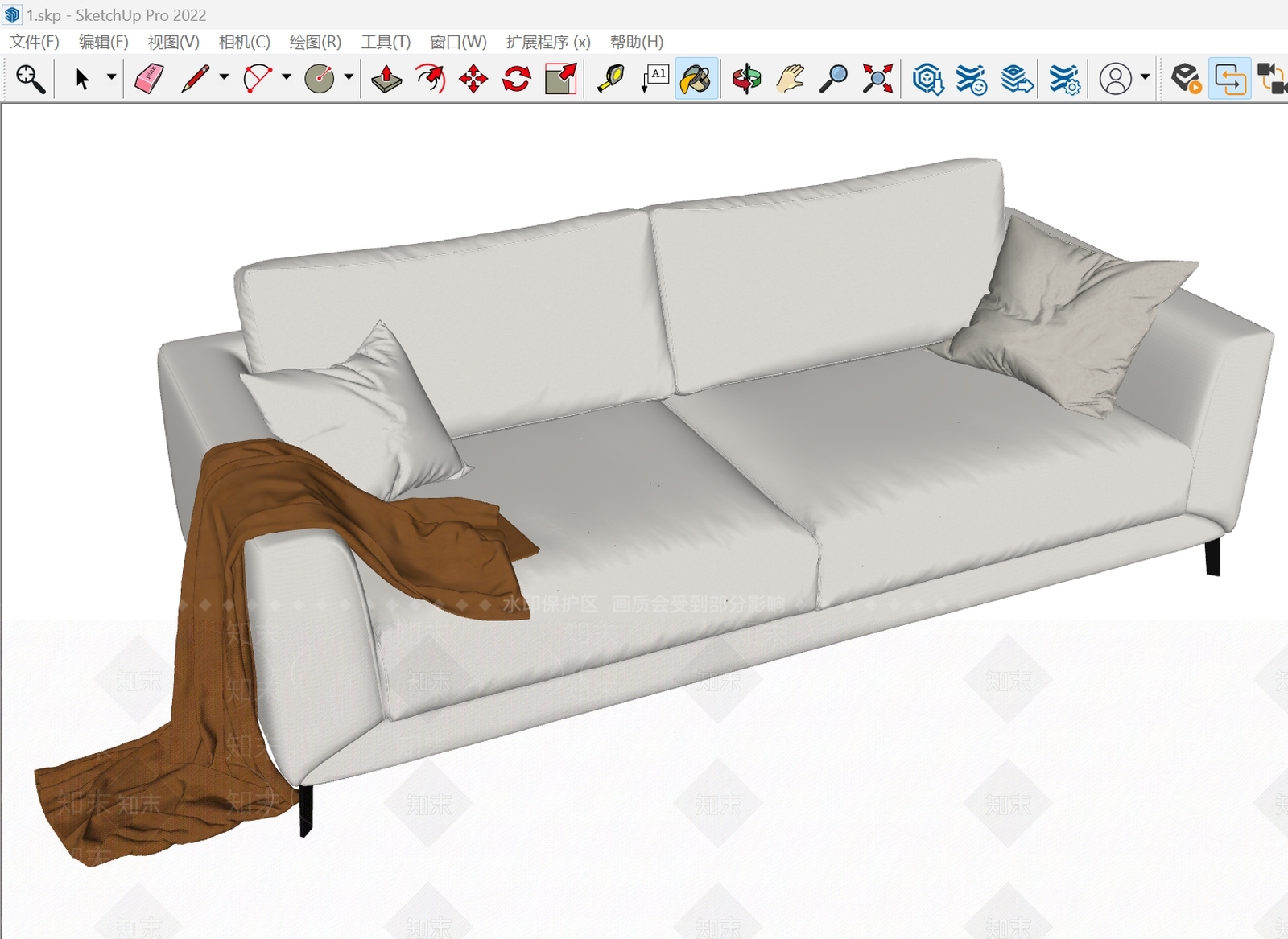Choose the Arc drawing tool
The height and width of the screenshot is (939, 1288).
point(258,79)
